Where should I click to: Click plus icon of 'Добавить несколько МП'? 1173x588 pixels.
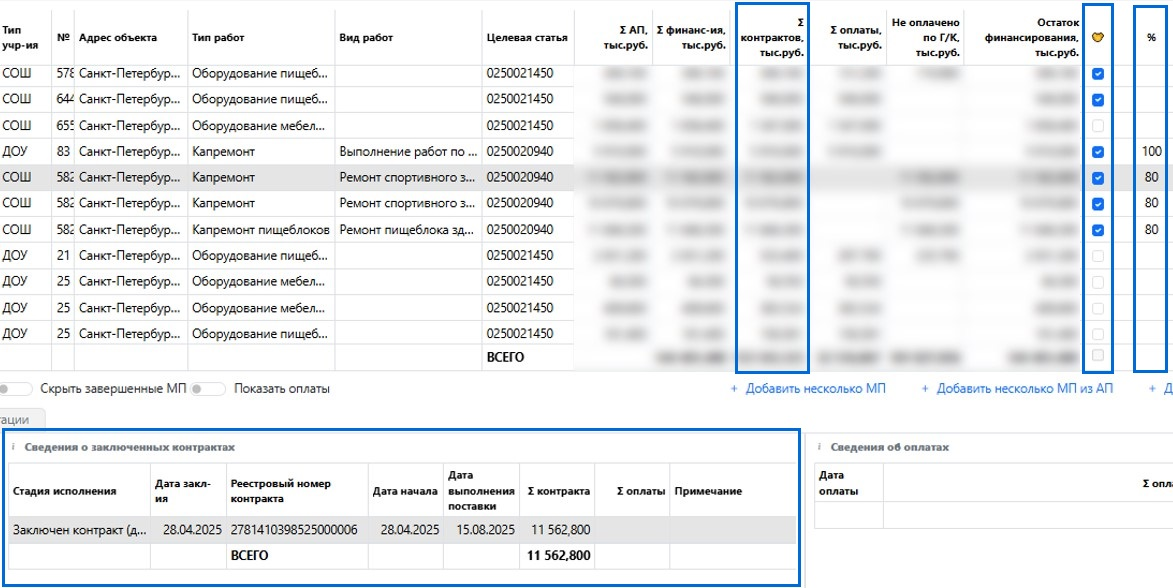point(734,389)
